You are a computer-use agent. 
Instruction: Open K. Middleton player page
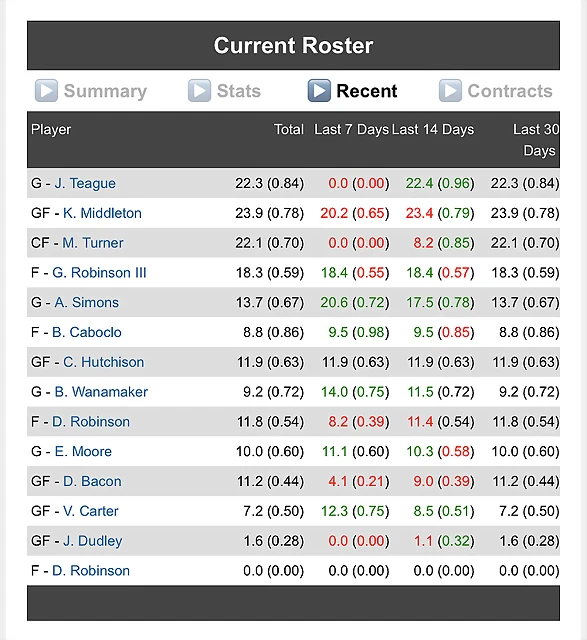[102, 213]
